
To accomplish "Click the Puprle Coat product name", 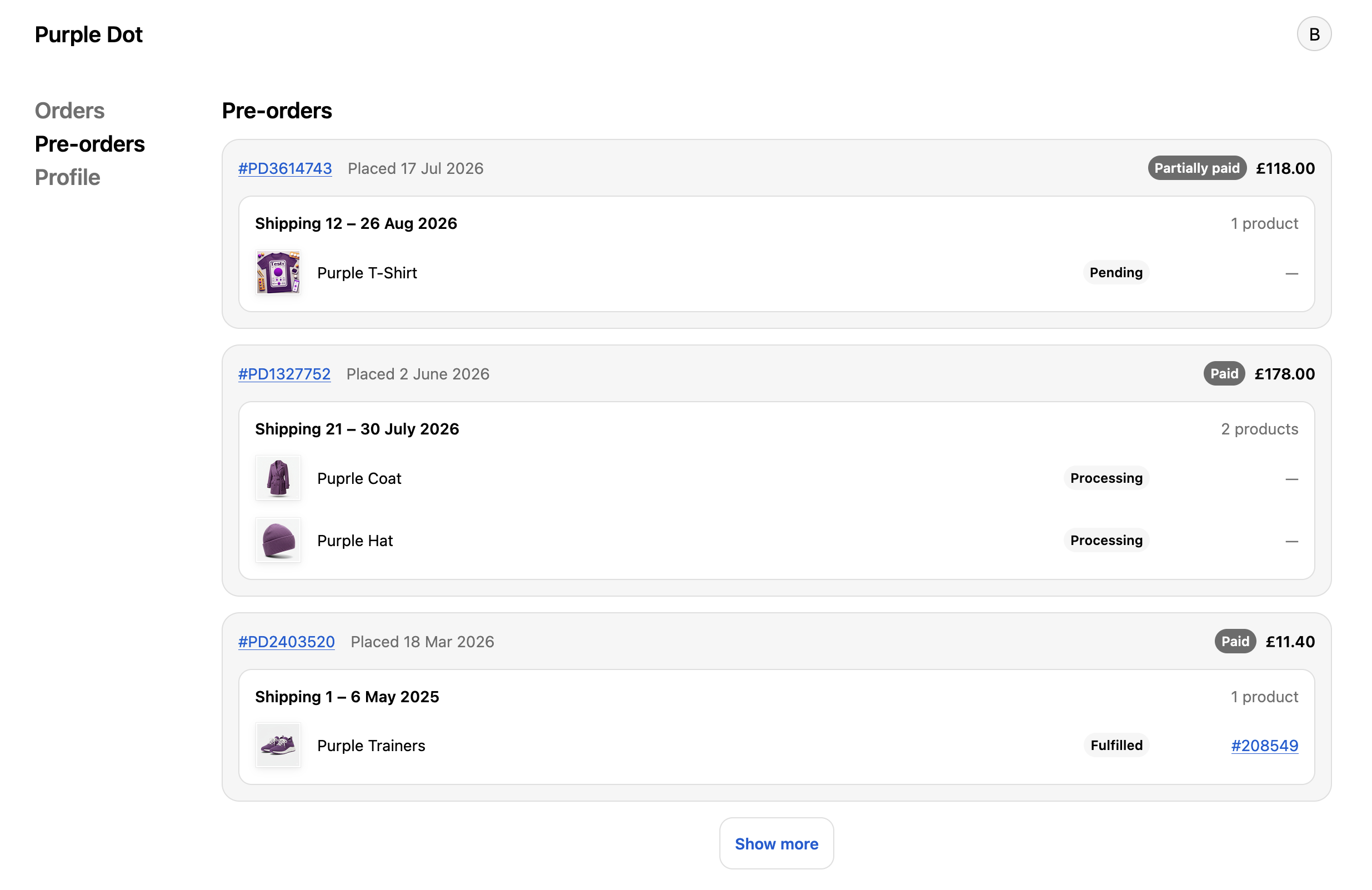I will pos(359,478).
